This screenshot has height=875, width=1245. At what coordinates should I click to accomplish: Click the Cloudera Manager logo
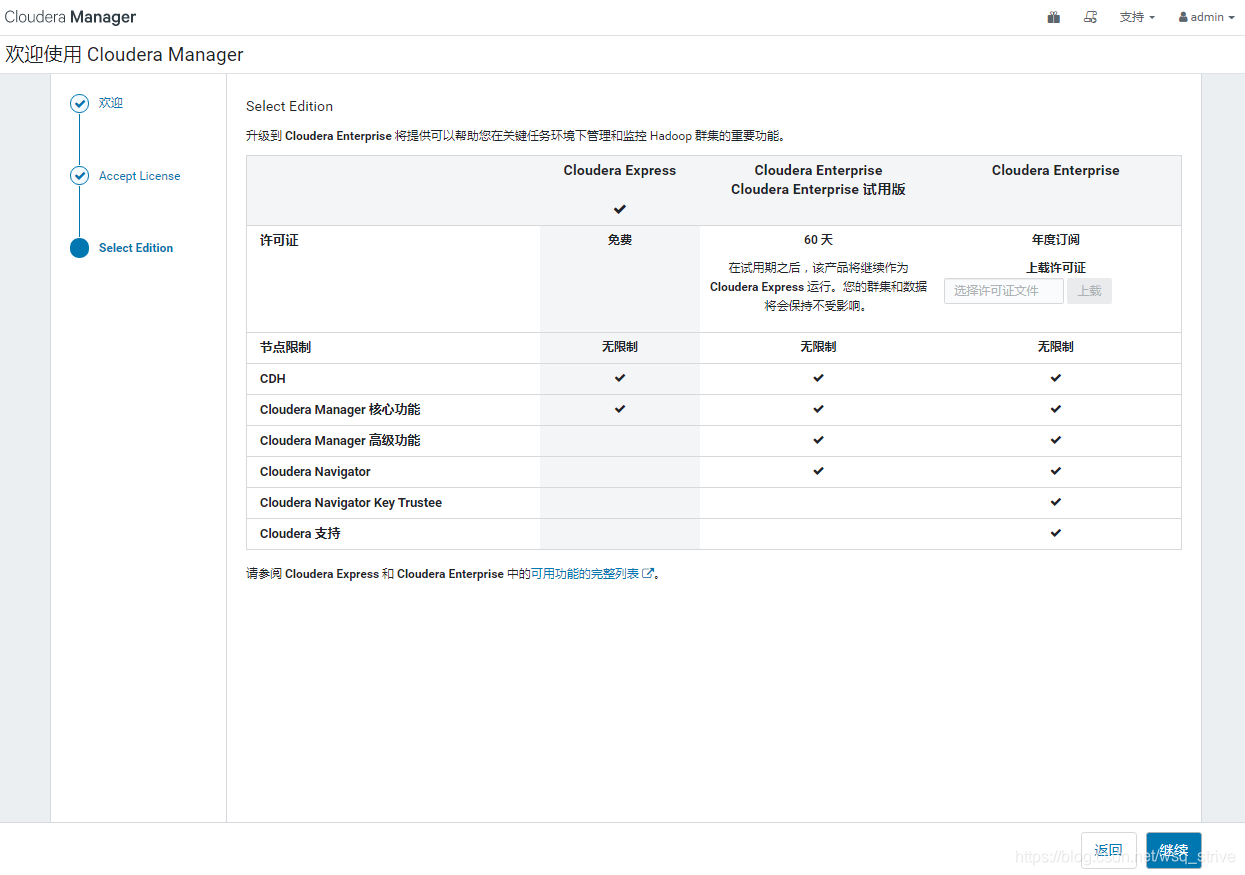tap(70, 17)
